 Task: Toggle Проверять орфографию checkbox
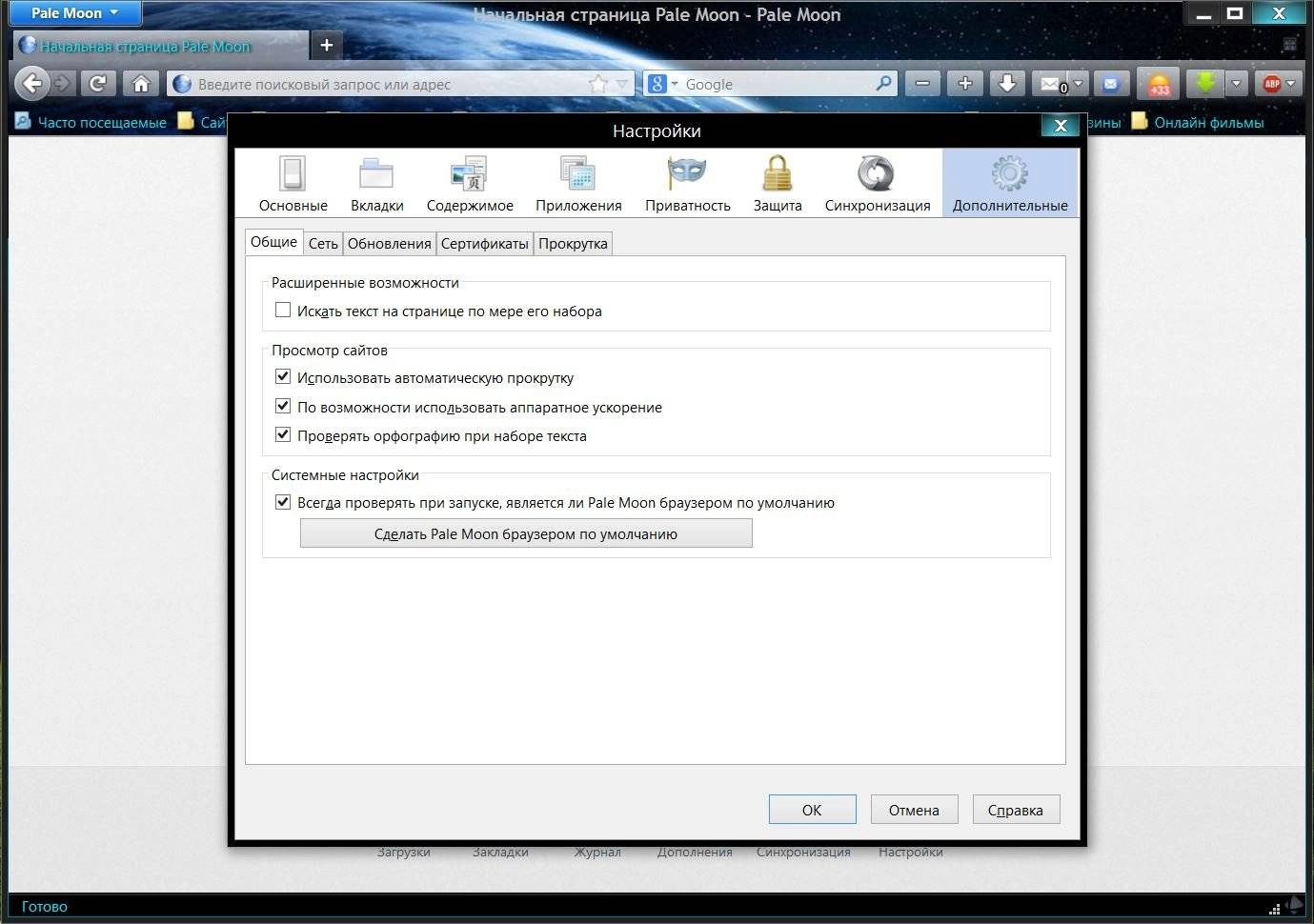[x=283, y=434]
